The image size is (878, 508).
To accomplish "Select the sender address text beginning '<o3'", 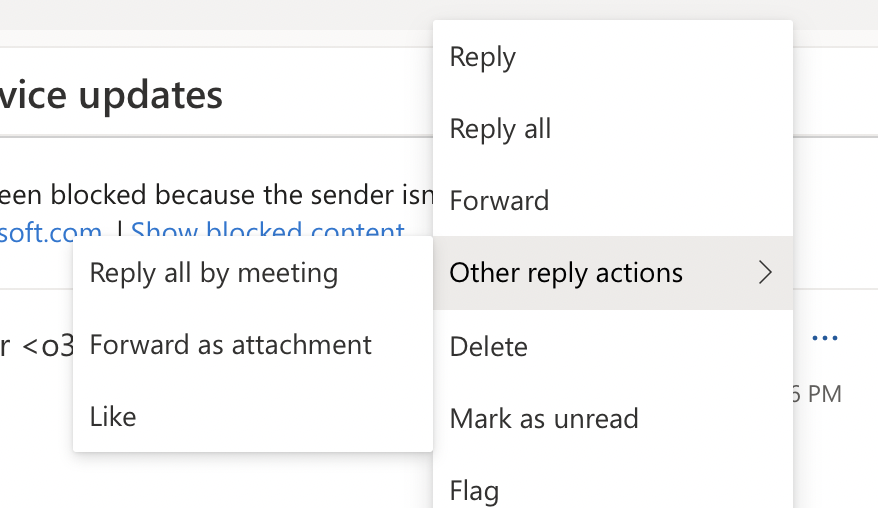I will (x=47, y=346).
